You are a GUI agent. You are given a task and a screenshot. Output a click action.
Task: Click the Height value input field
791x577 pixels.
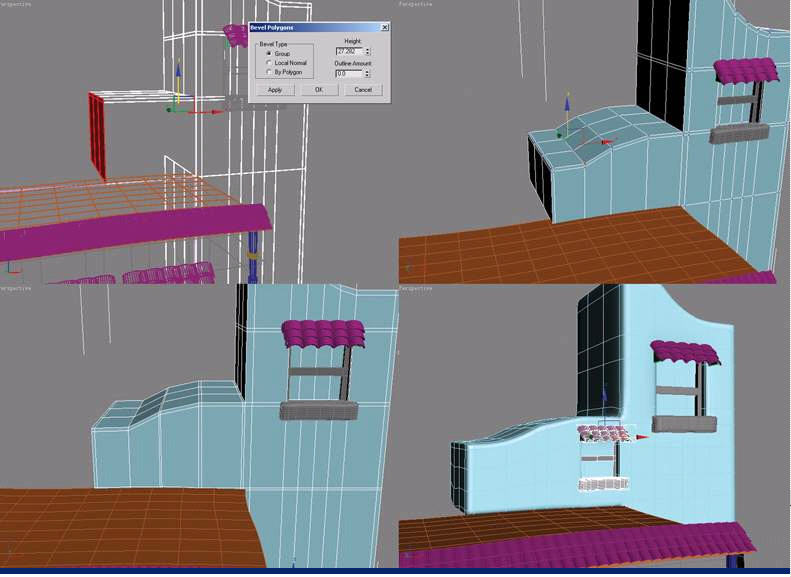[349, 51]
